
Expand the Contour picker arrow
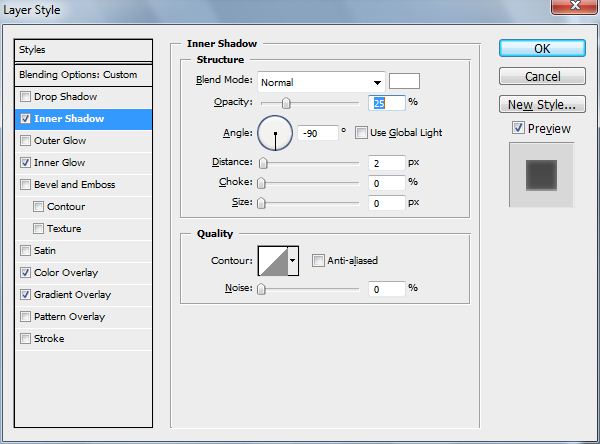(293, 261)
